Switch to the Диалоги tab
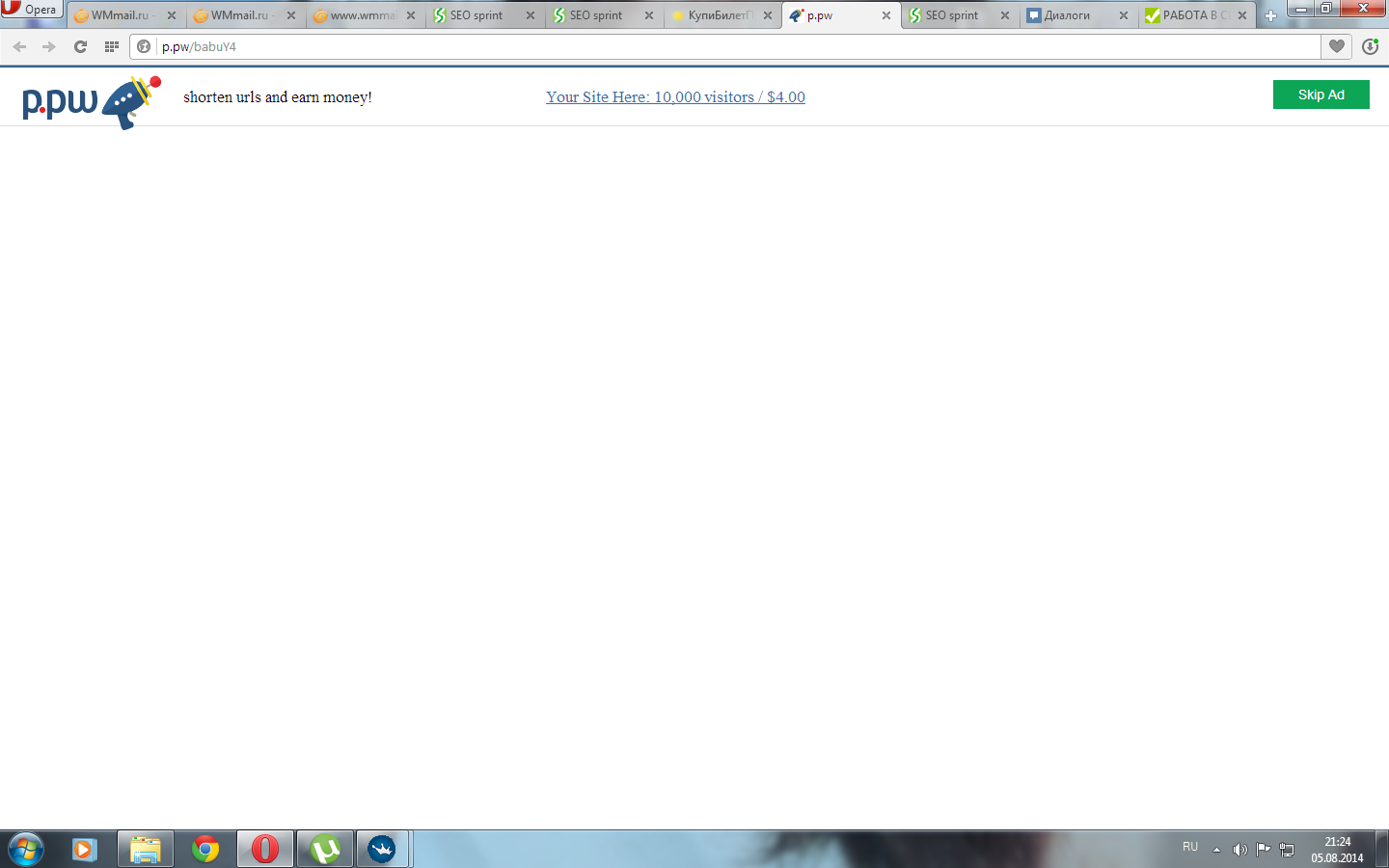 click(x=1078, y=15)
